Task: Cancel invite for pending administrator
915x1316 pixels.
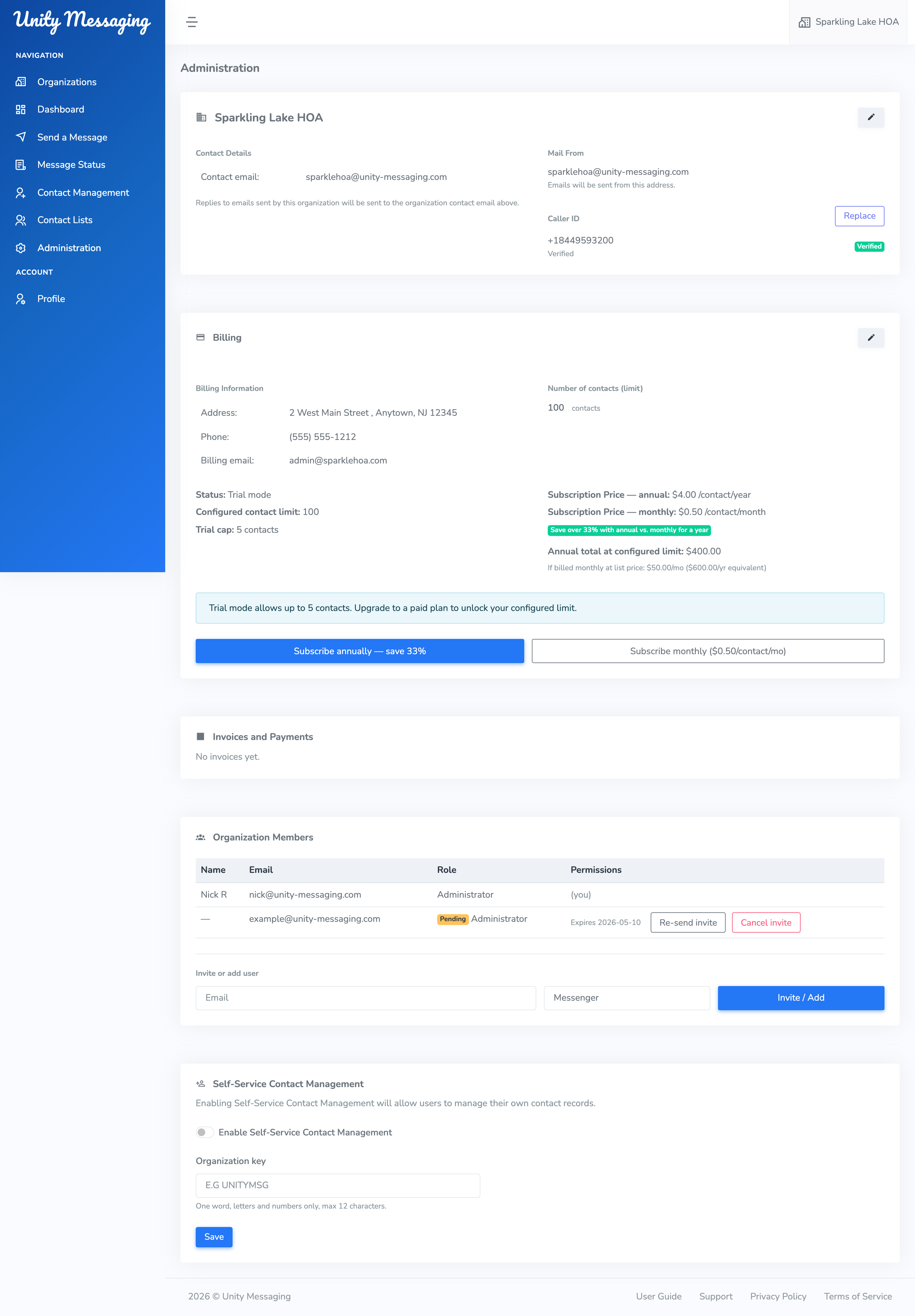Action: click(x=766, y=923)
